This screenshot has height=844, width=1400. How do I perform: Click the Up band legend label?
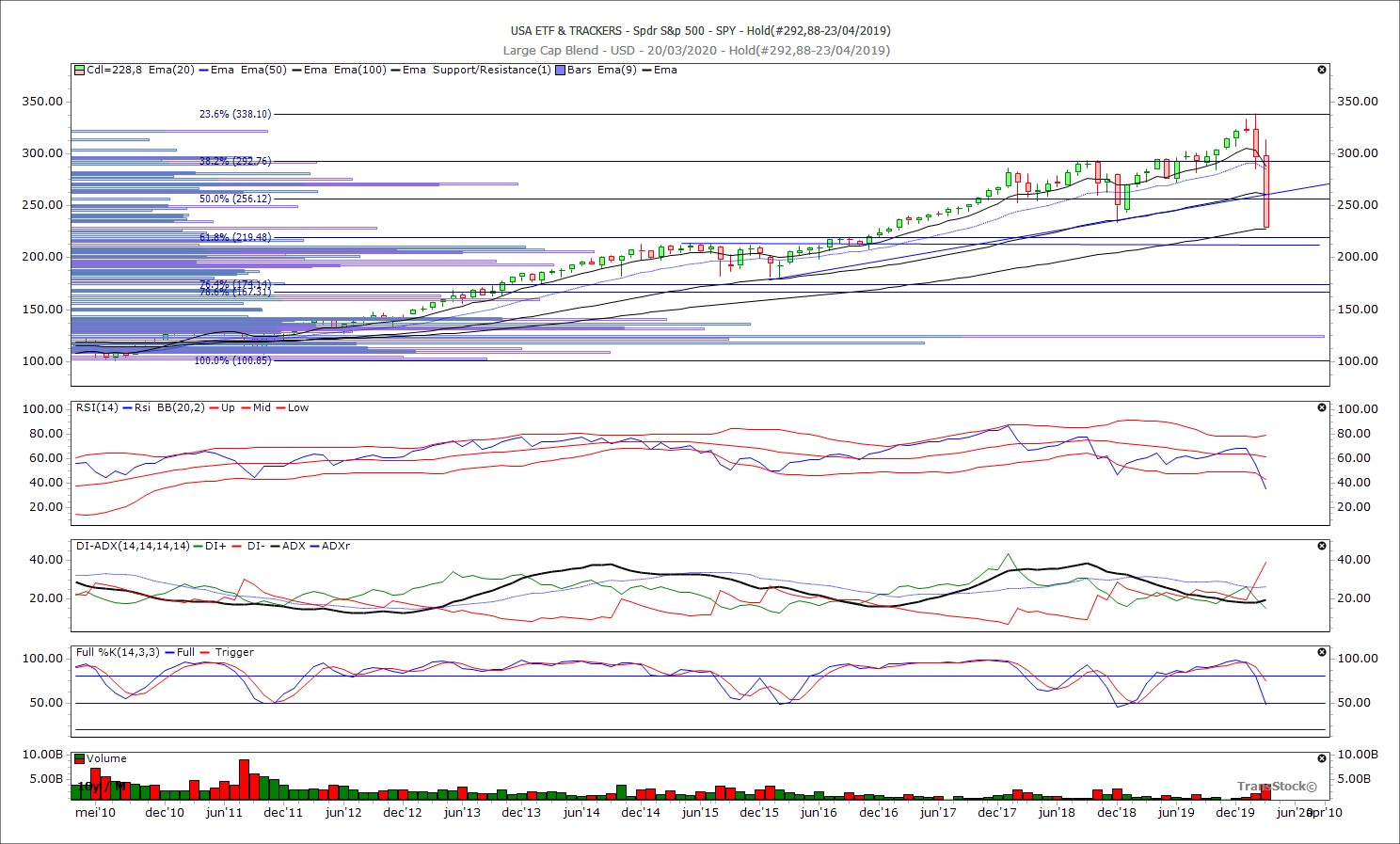click(228, 407)
